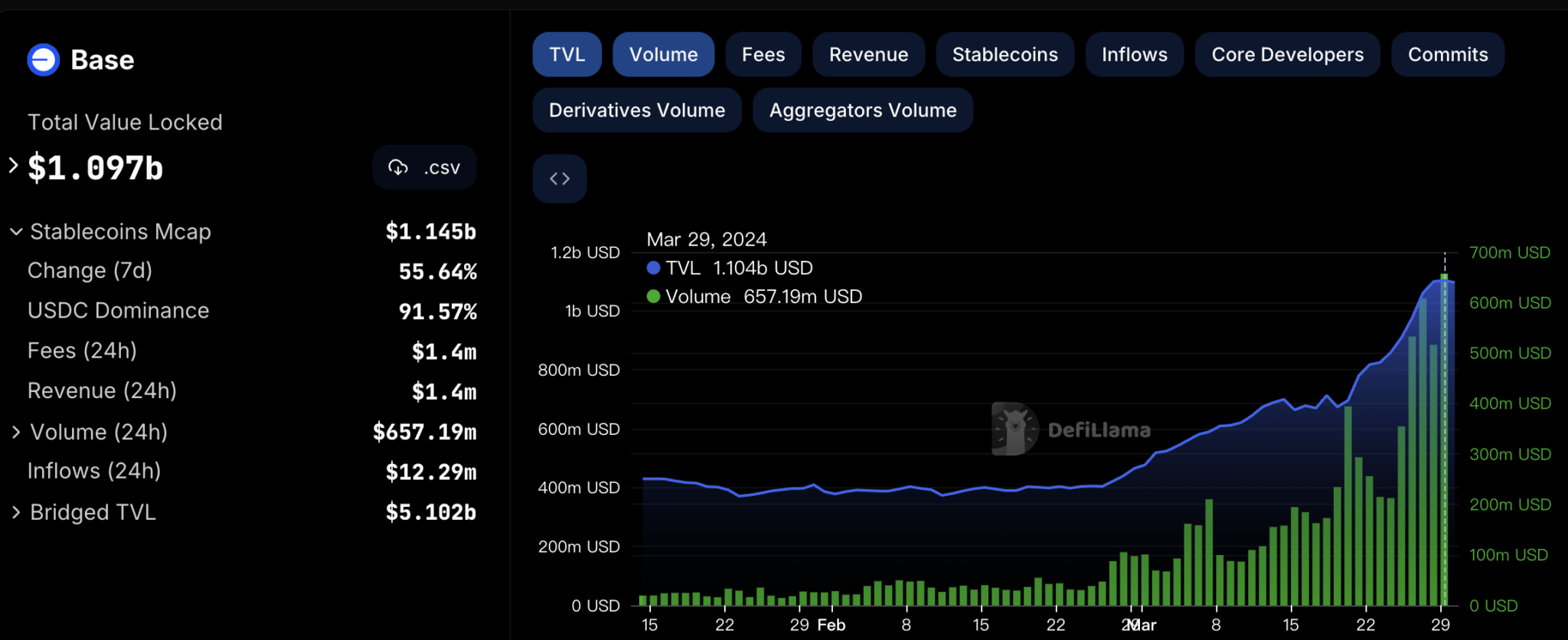
Task: Click the Inflows (24h) label
Action: [x=94, y=471]
